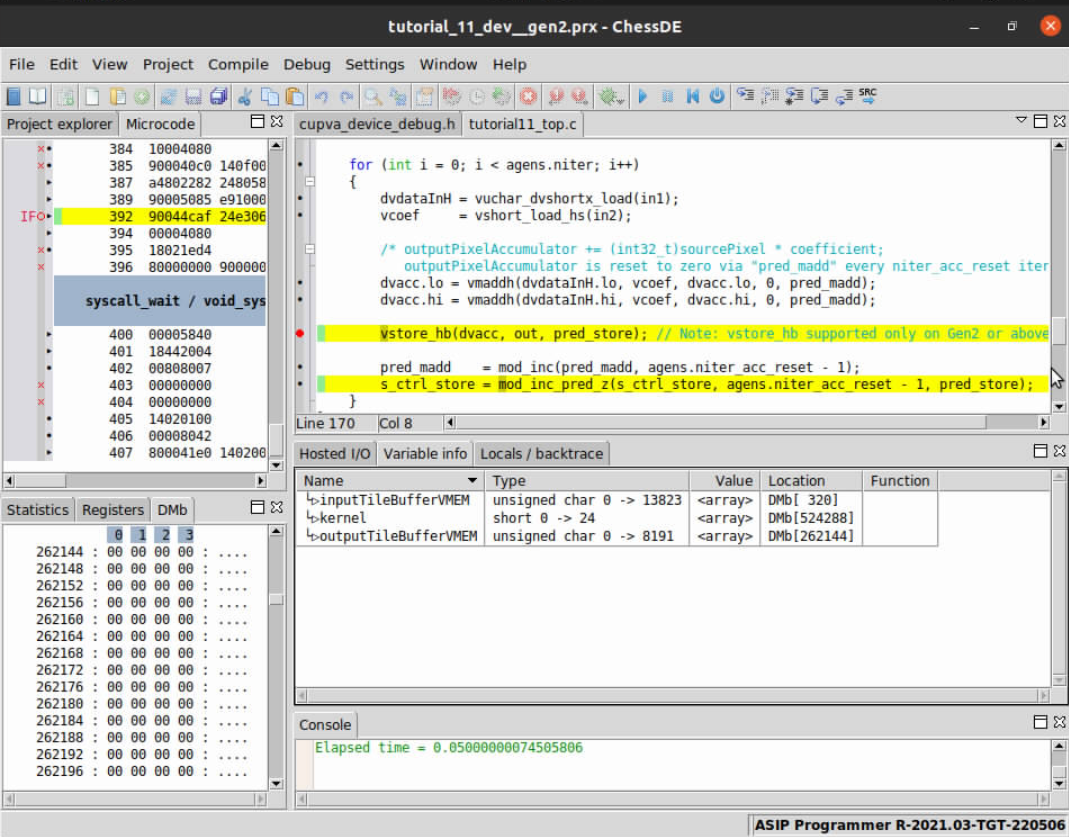Click the Save All disks icon
The height and width of the screenshot is (837, 1069).
click(x=218, y=97)
